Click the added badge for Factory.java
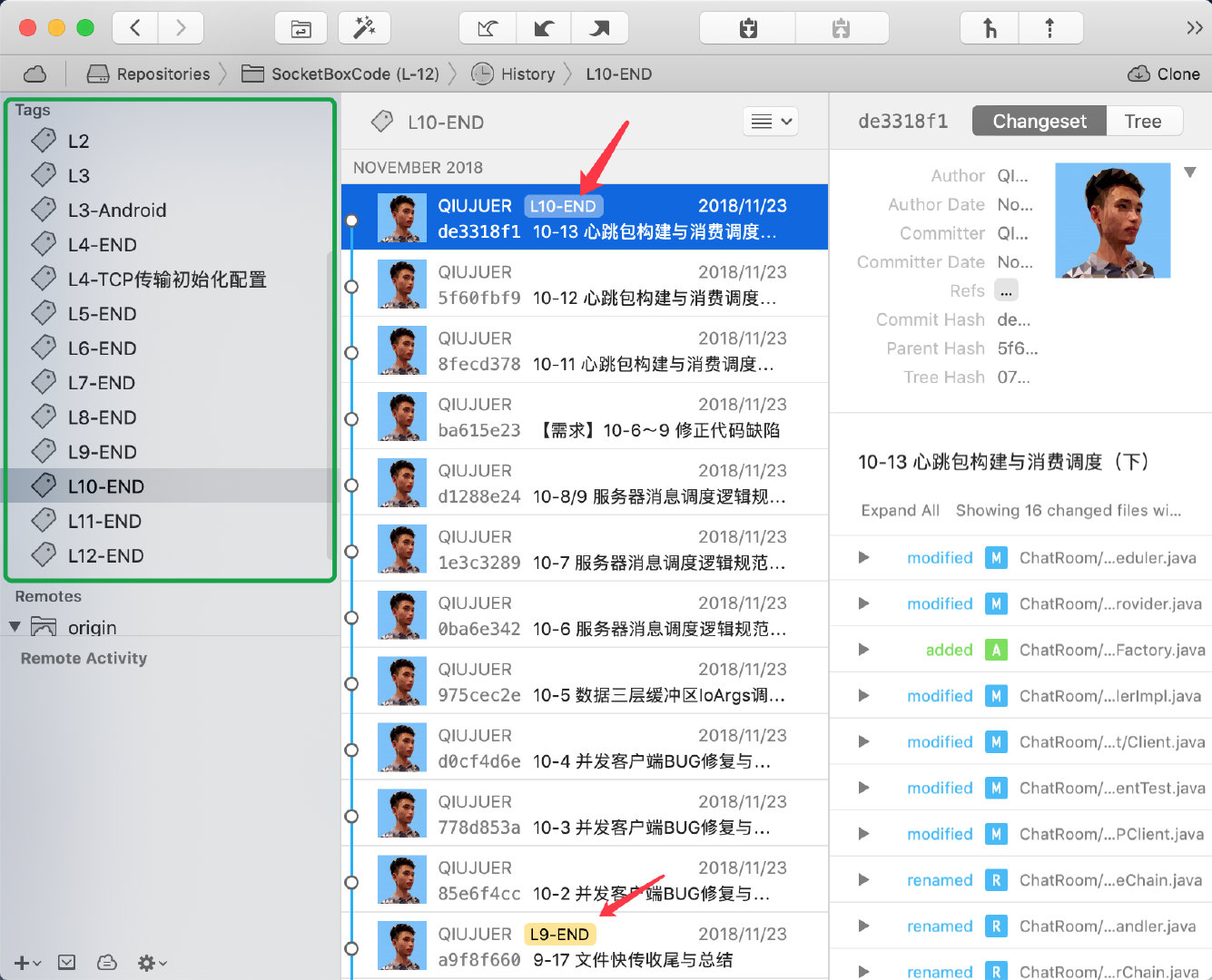Screen dimensions: 1212x980 (x=996, y=650)
